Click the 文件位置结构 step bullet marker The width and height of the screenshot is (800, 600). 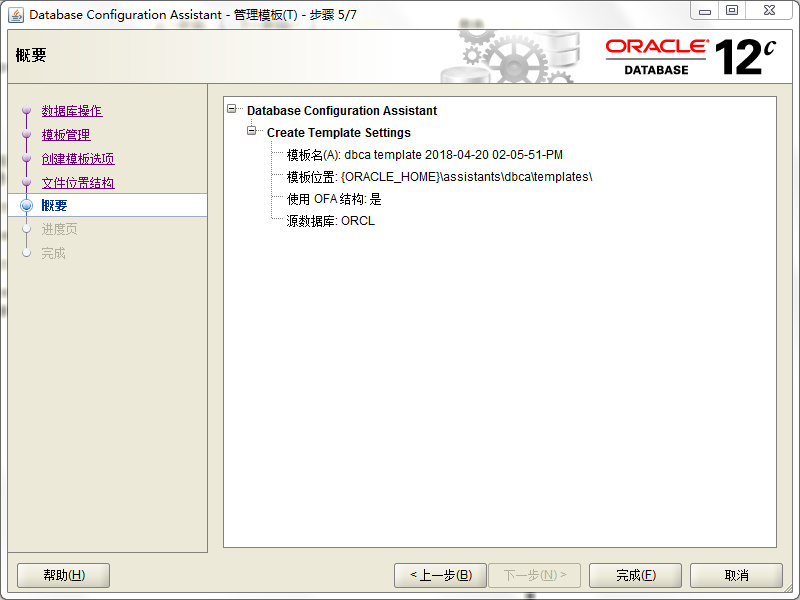[27, 182]
